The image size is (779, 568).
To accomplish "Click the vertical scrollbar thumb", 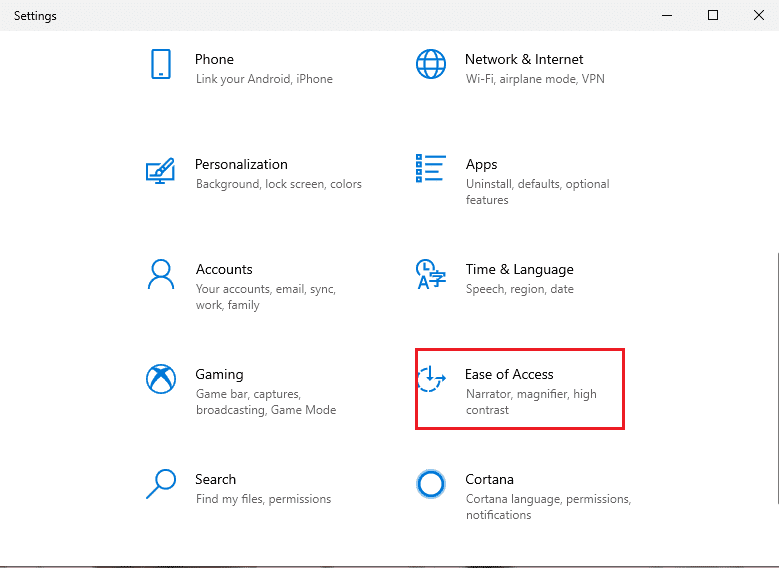I will pyautogui.click(x=777, y=378).
